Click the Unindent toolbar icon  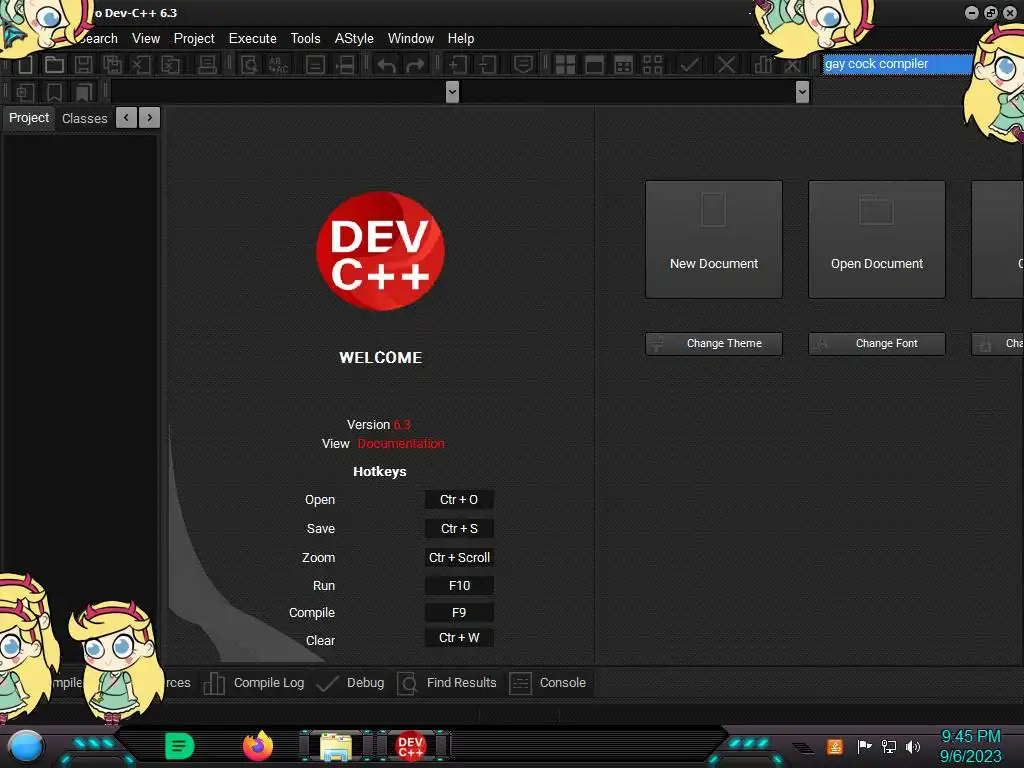487,64
